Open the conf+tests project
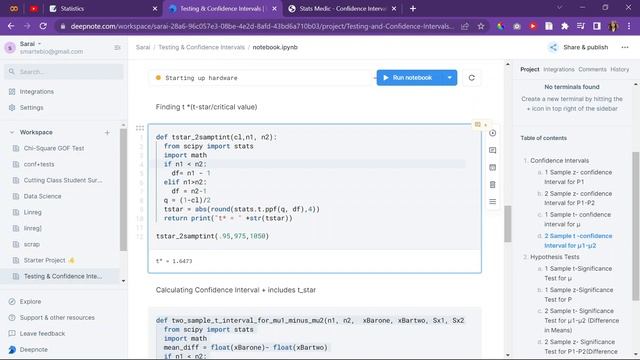 pyautogui.click(x=39, y=164)
